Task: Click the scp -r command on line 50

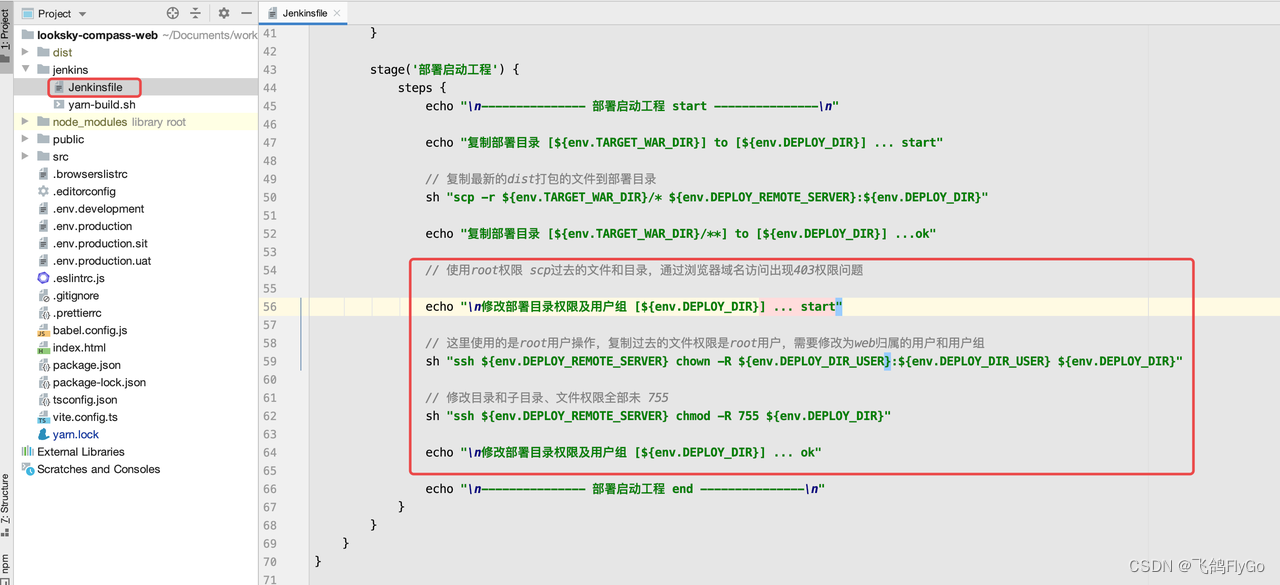Action: pyautogui.click(x=707, y=197)
